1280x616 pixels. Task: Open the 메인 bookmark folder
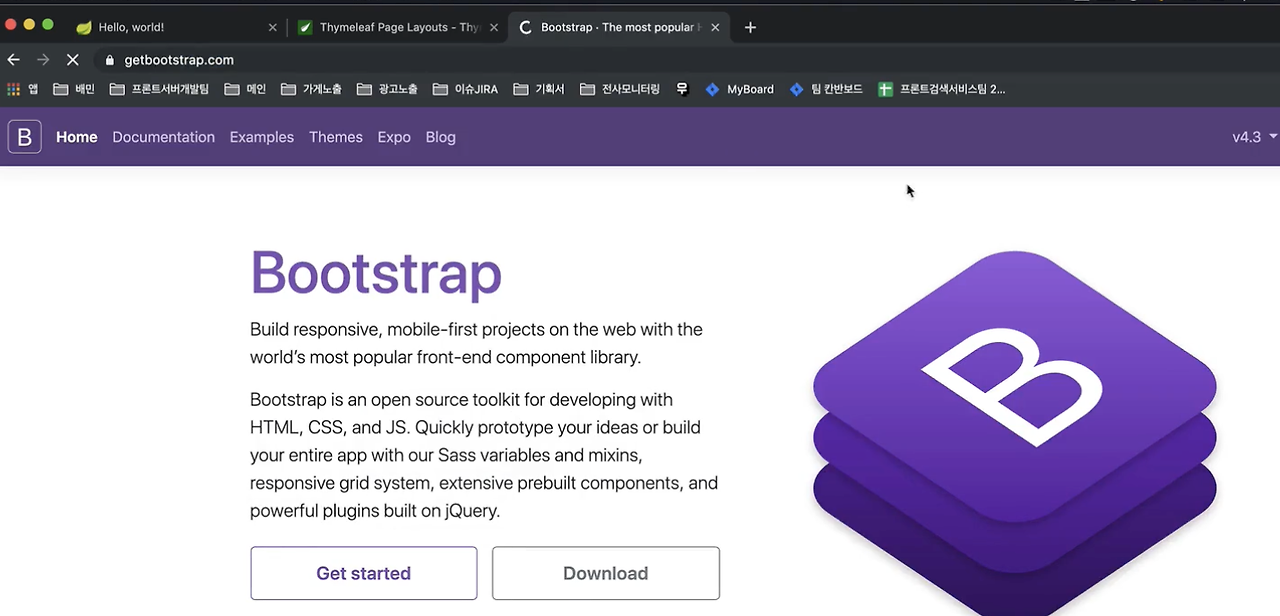click(245, 89)
